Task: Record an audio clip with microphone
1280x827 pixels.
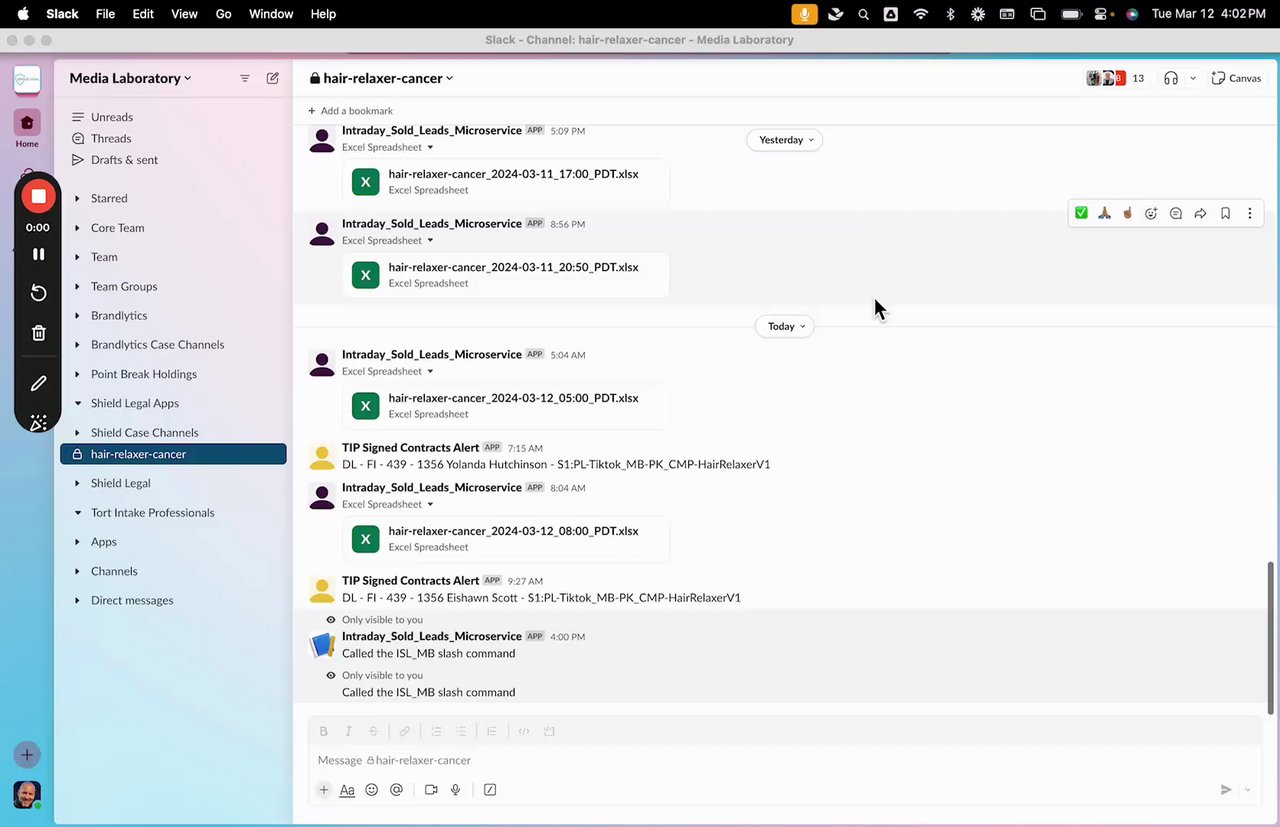Action: 455,789
